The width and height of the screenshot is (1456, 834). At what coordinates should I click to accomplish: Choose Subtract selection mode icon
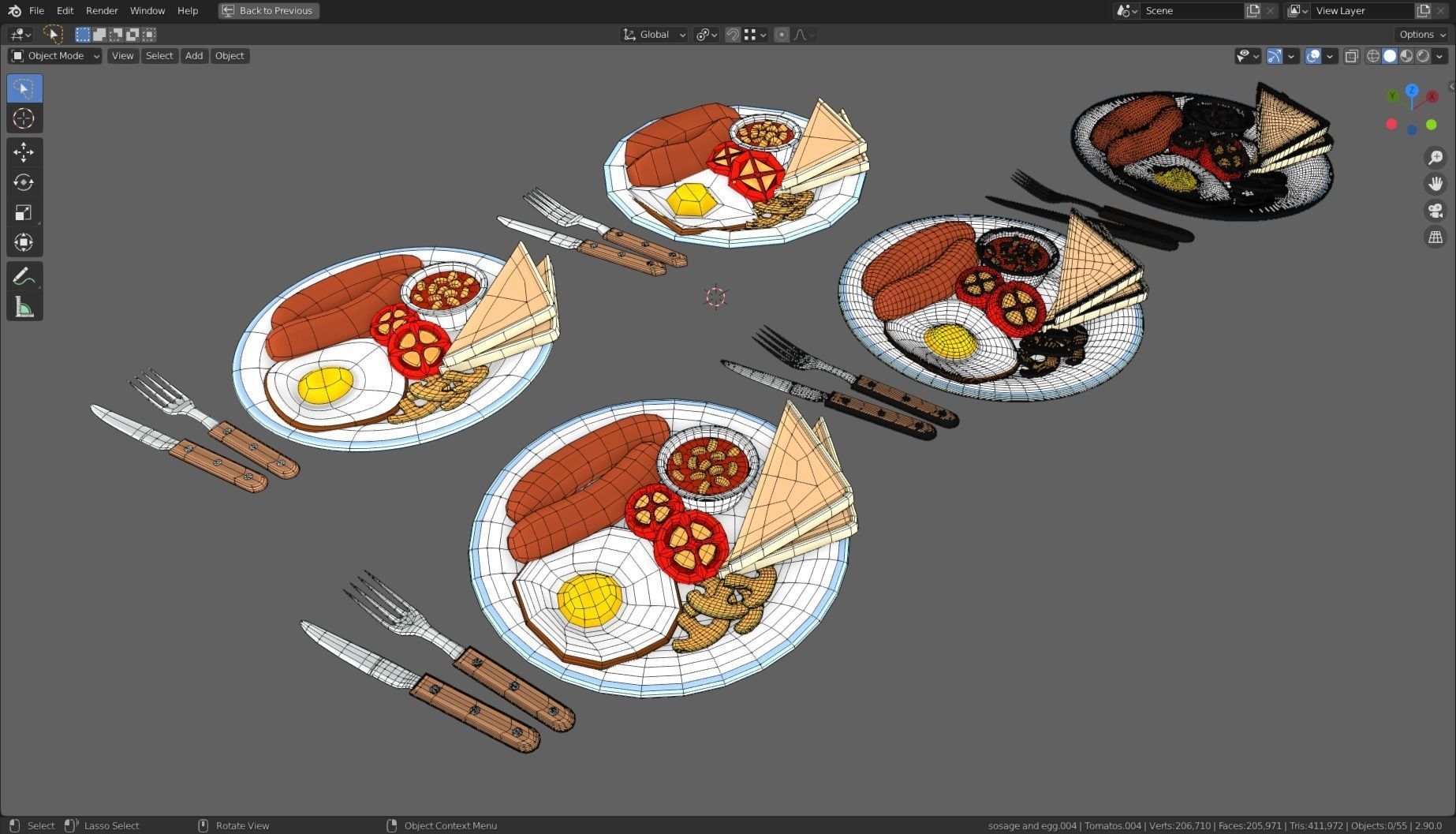(116, 34)
